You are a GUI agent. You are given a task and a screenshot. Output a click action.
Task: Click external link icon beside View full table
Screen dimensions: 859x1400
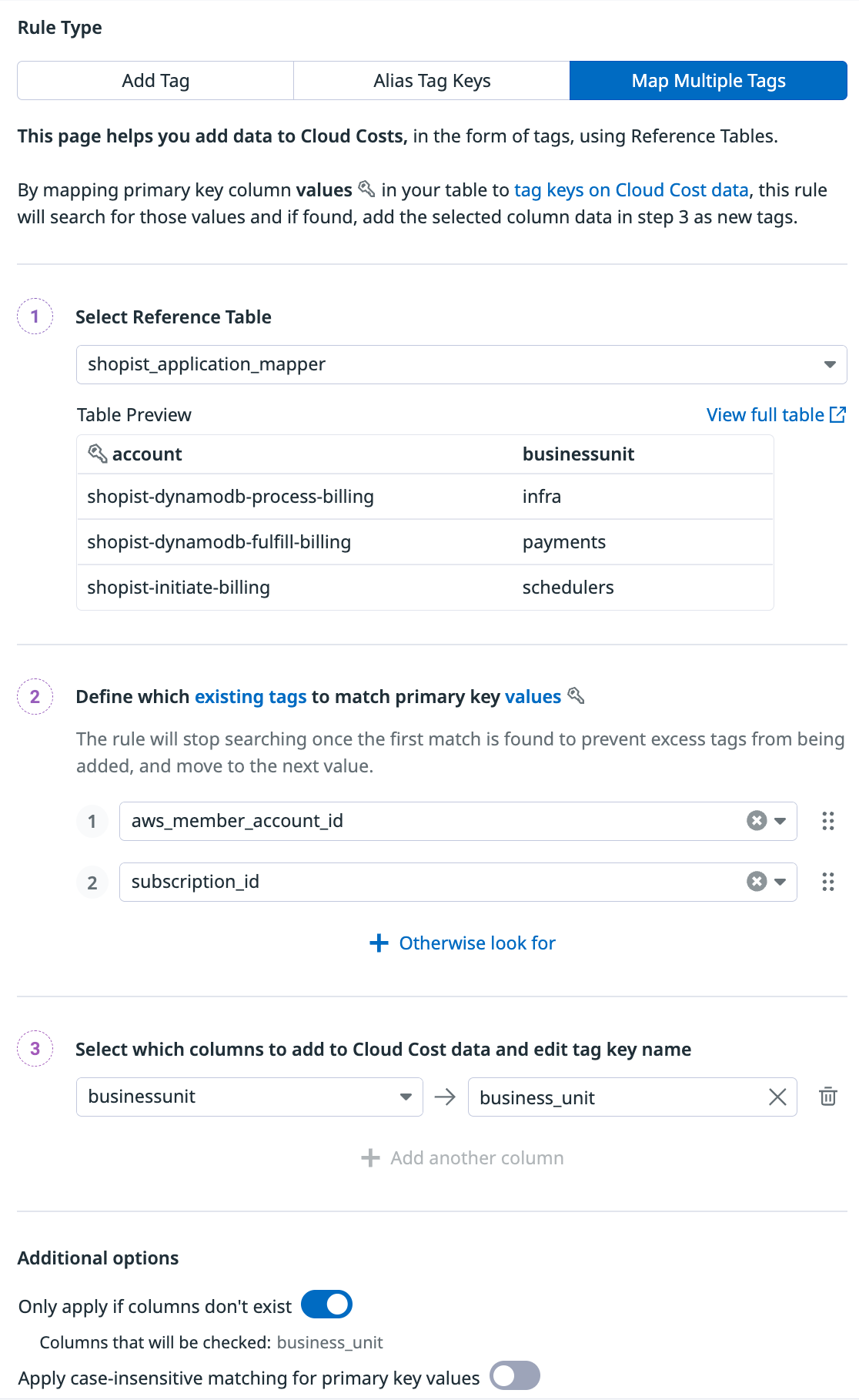pyautogui.click(x=838, y=415)
